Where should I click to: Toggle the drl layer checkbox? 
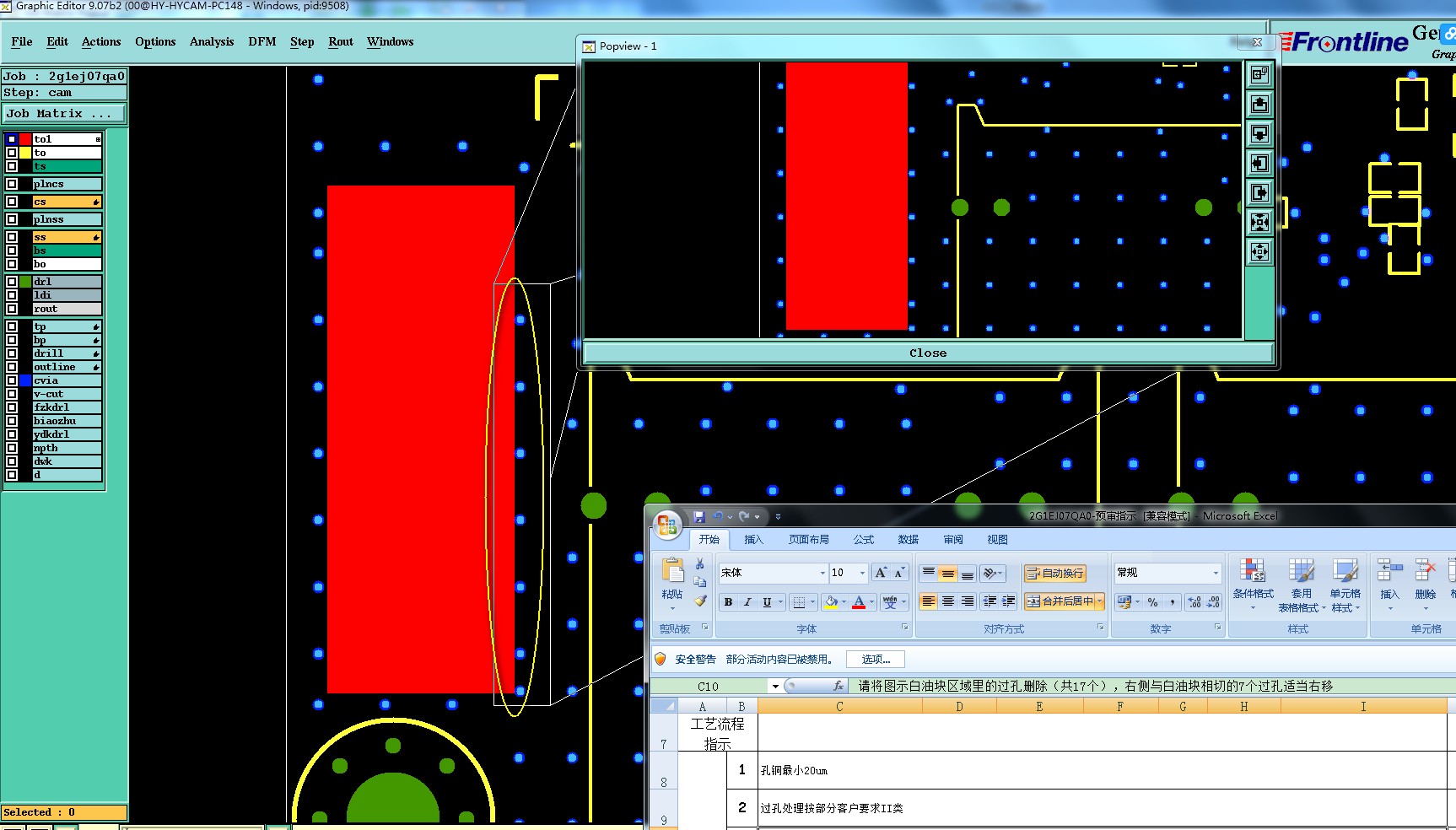tap(12, 282)
